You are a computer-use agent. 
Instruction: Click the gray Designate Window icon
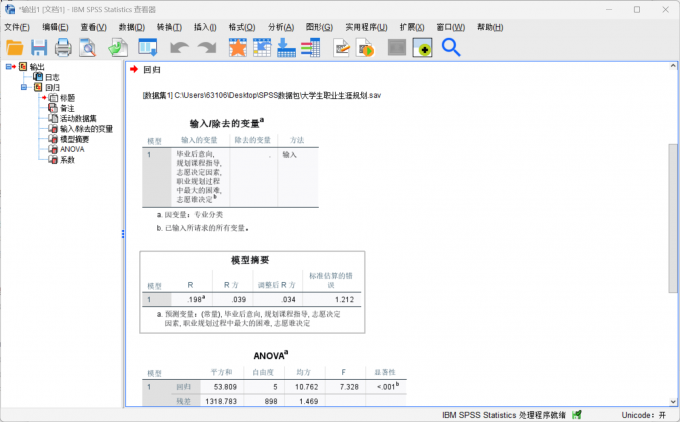pos(397,48)
